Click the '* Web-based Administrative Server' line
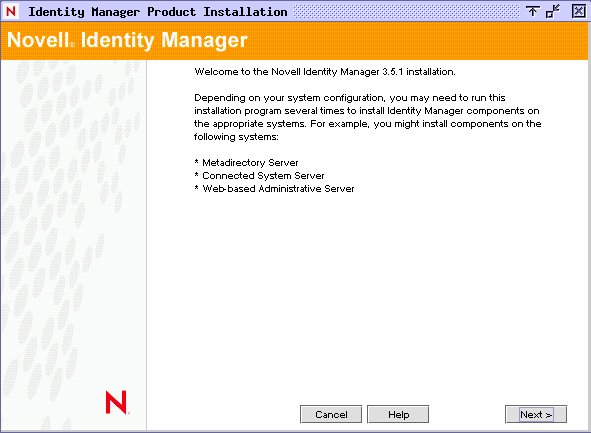Screen dimensions: 591x433 coord(274,188)
